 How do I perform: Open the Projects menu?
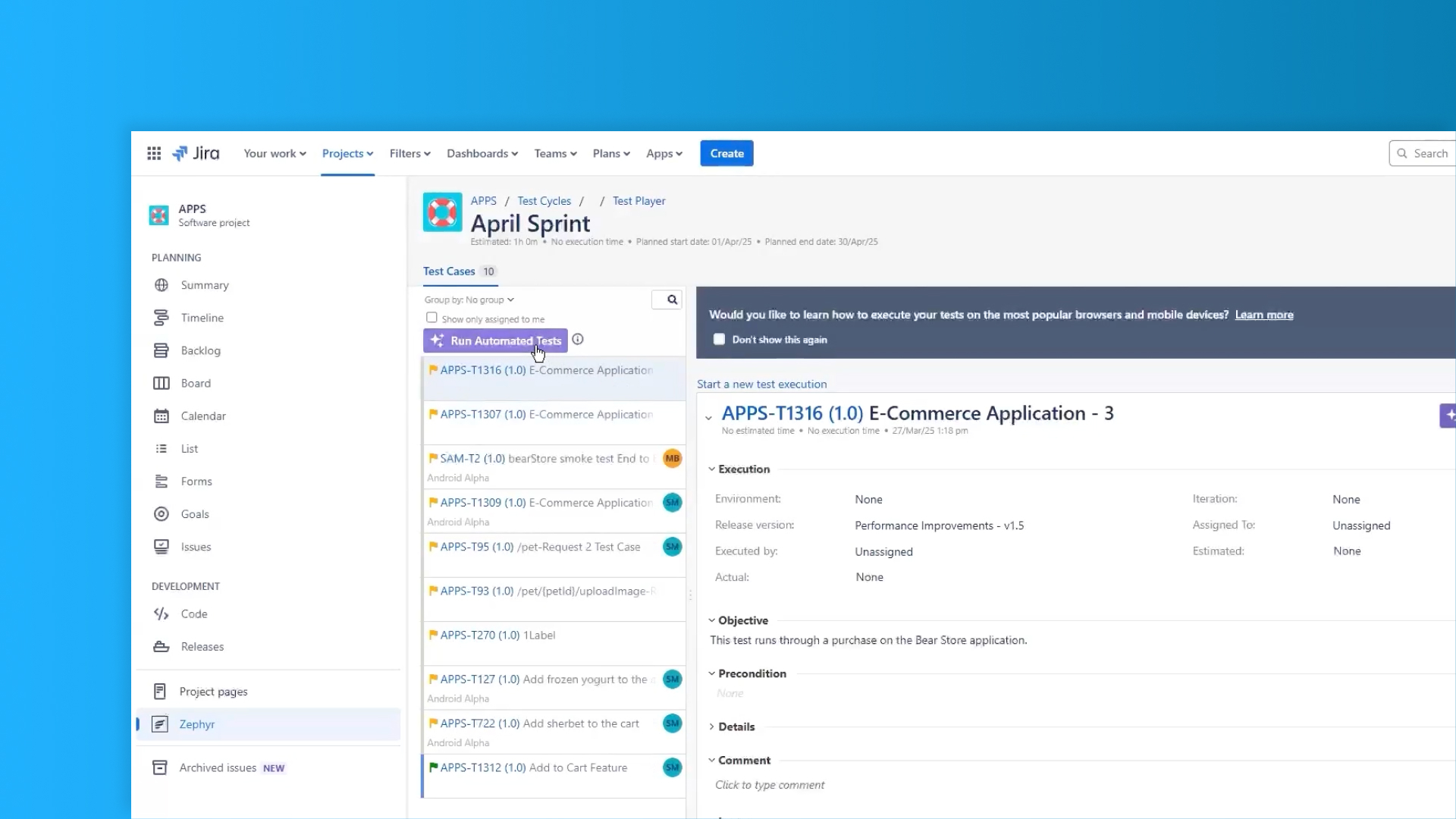347,153
